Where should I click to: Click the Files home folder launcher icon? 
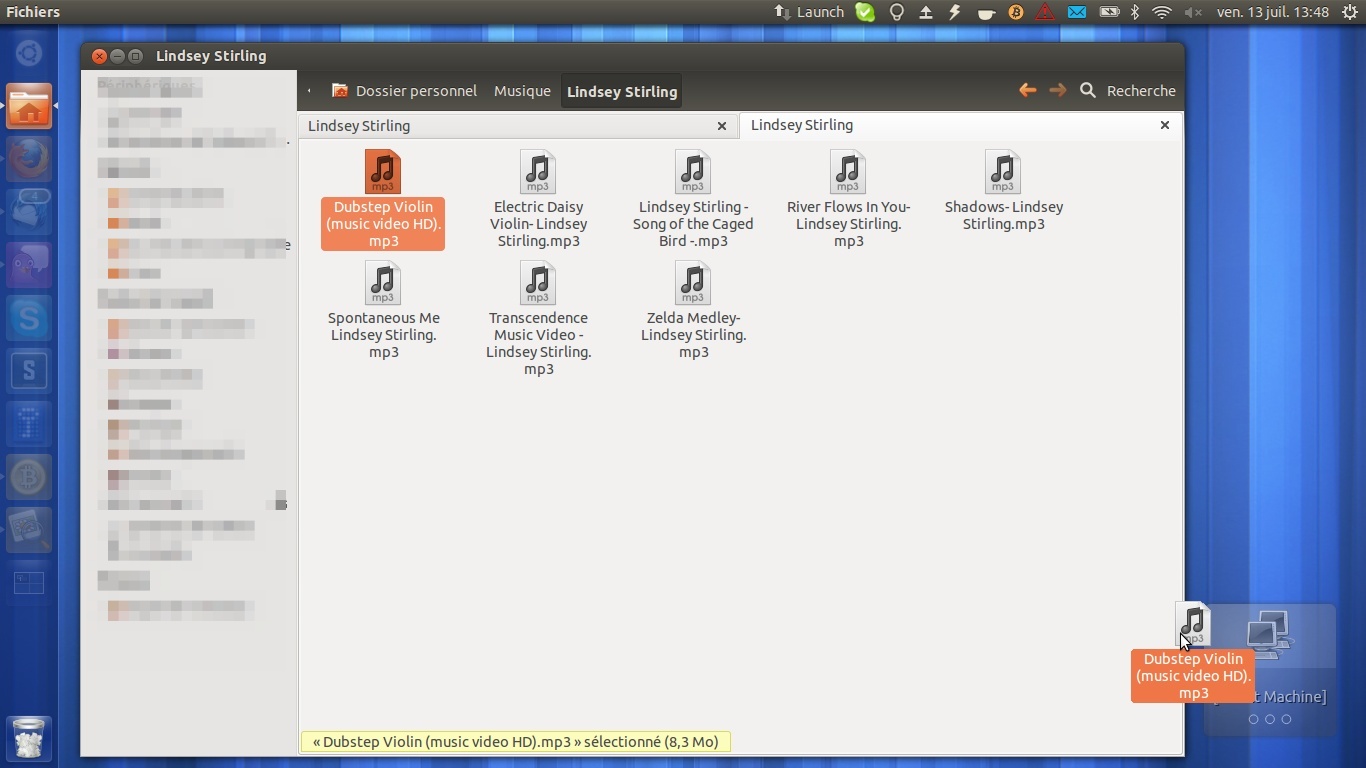[x=29, y=107]
